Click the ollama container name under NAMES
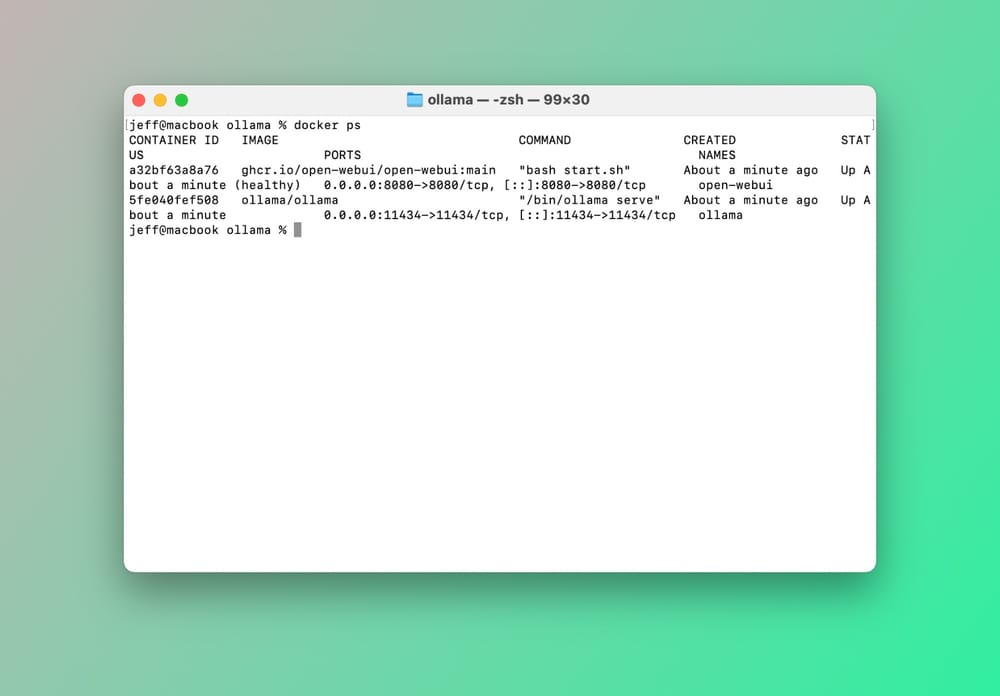 [x=720, y=215]
